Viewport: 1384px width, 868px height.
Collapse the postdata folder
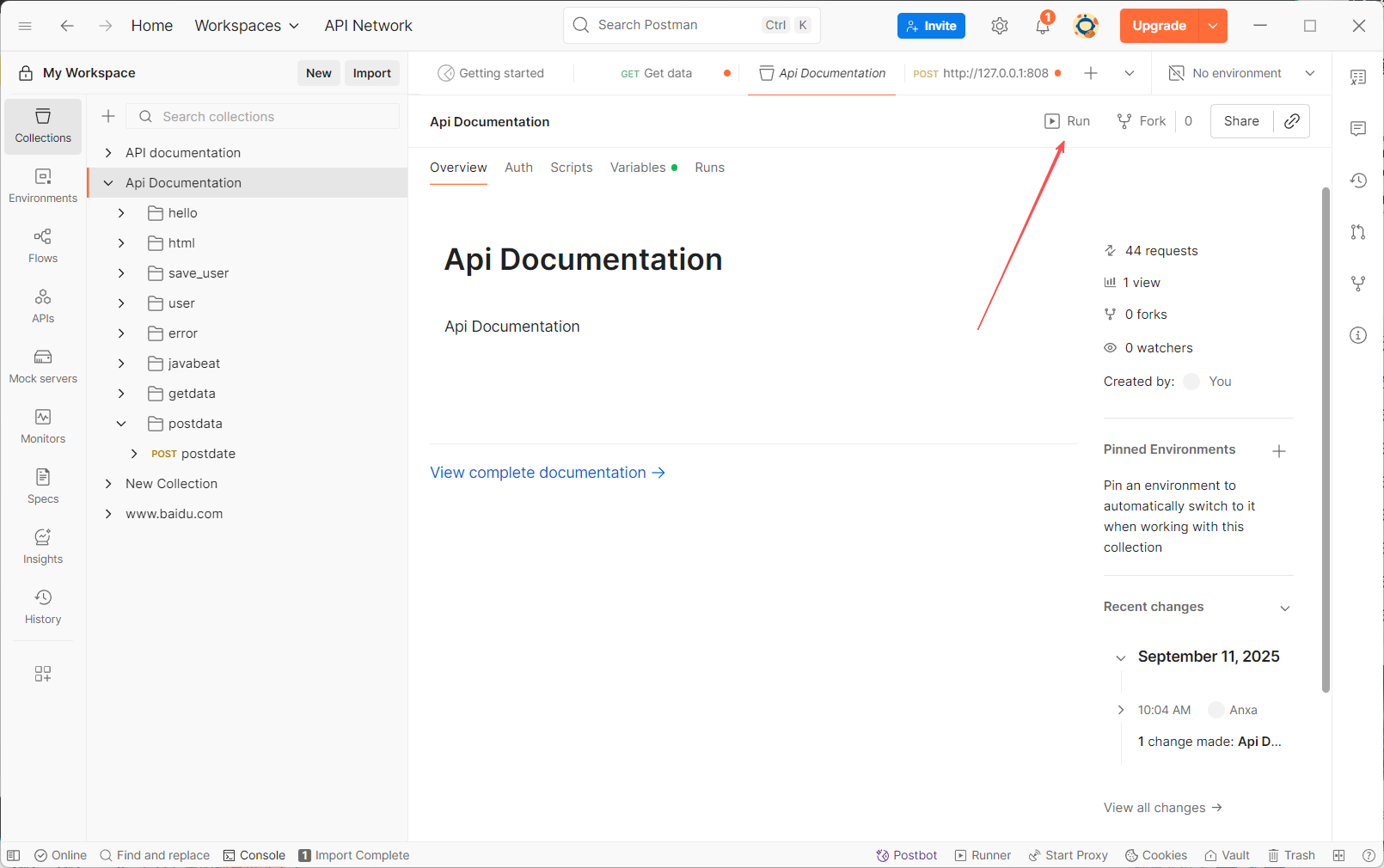[x=121, y=424]
